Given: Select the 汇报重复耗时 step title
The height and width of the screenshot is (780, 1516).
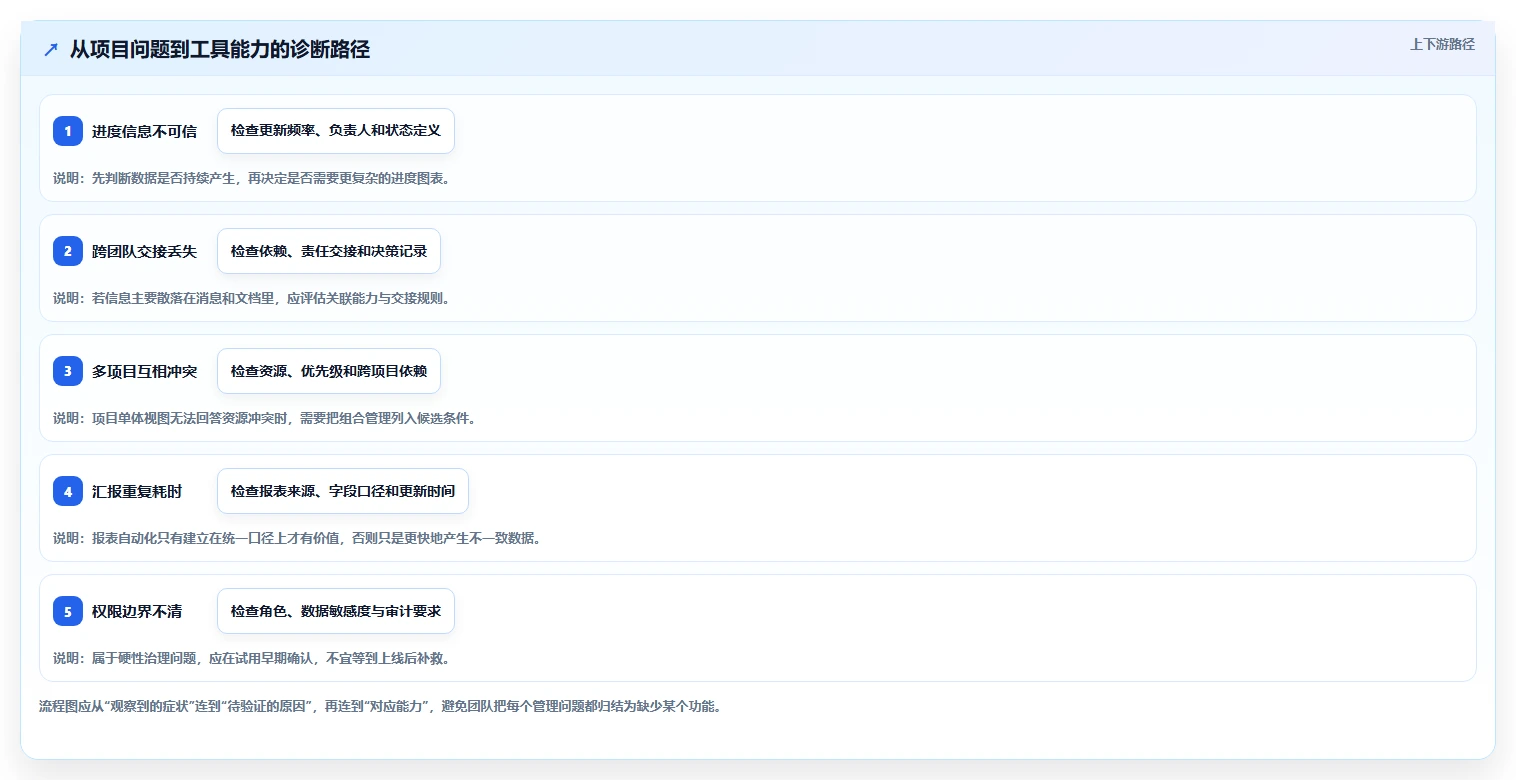Looking at the screenshot, I should coord(137,491).
